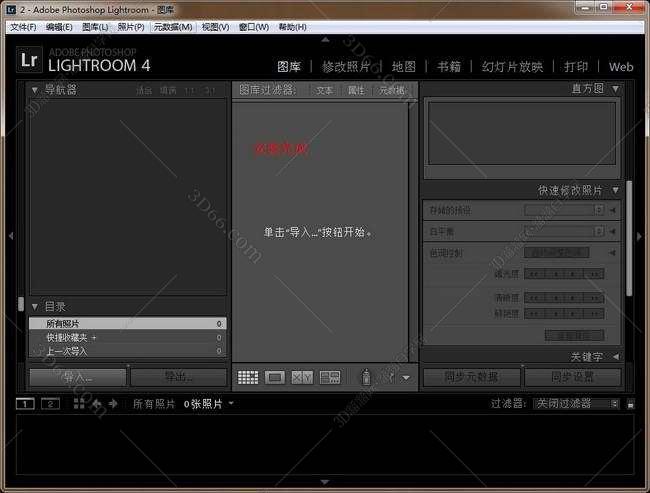Open the 编辑(E) menu

tap(59, 27)
